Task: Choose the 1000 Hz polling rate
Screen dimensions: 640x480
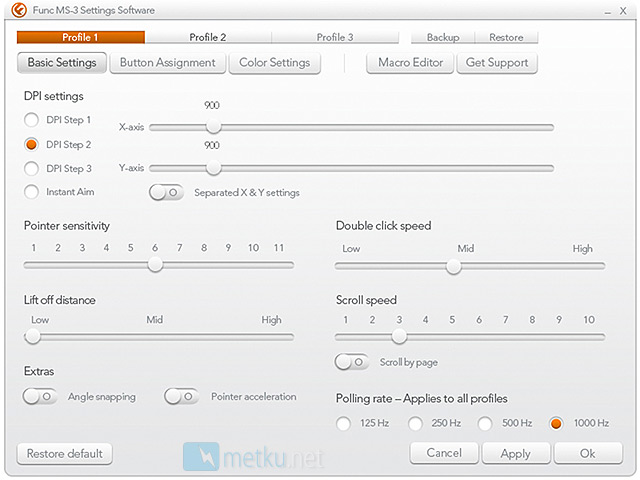Action: pyautogui.click(x=556, y=424)
